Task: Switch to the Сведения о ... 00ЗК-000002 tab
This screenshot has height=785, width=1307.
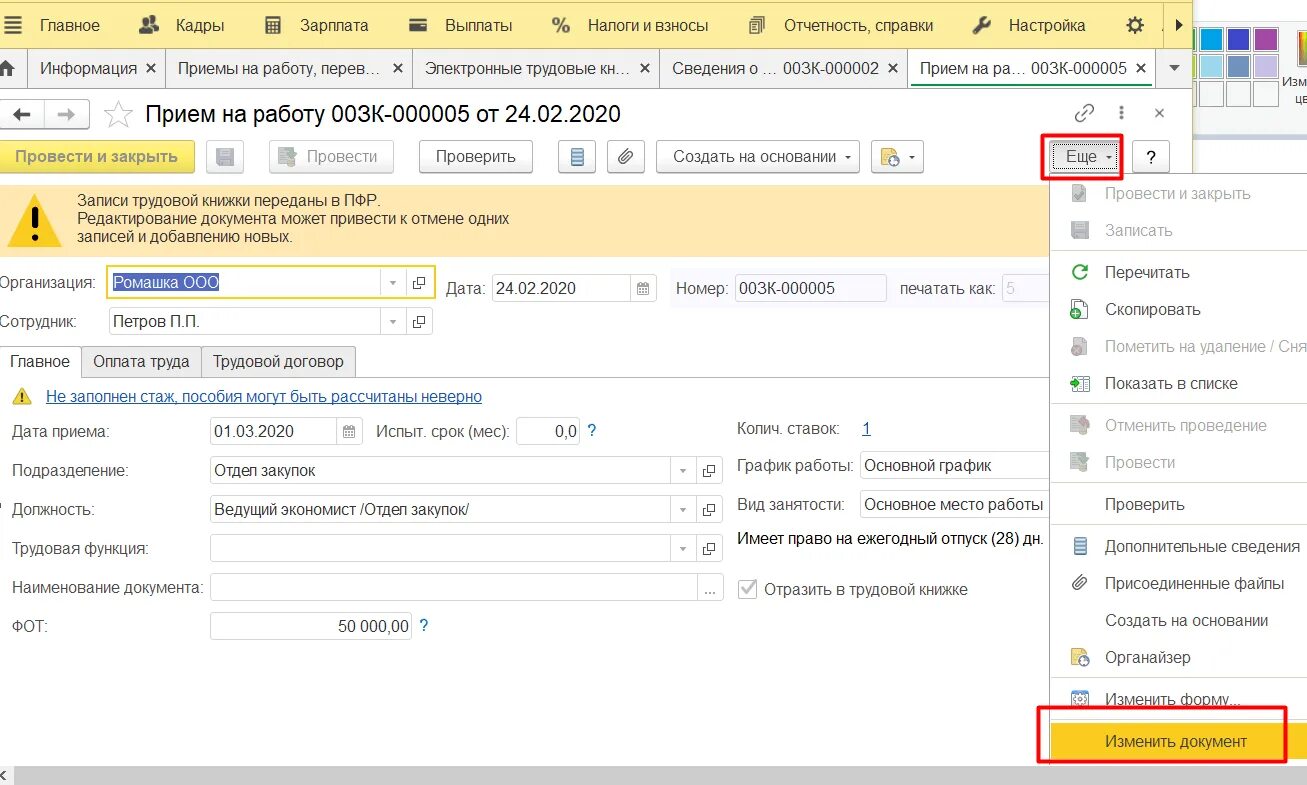Action: coord(775,68)
